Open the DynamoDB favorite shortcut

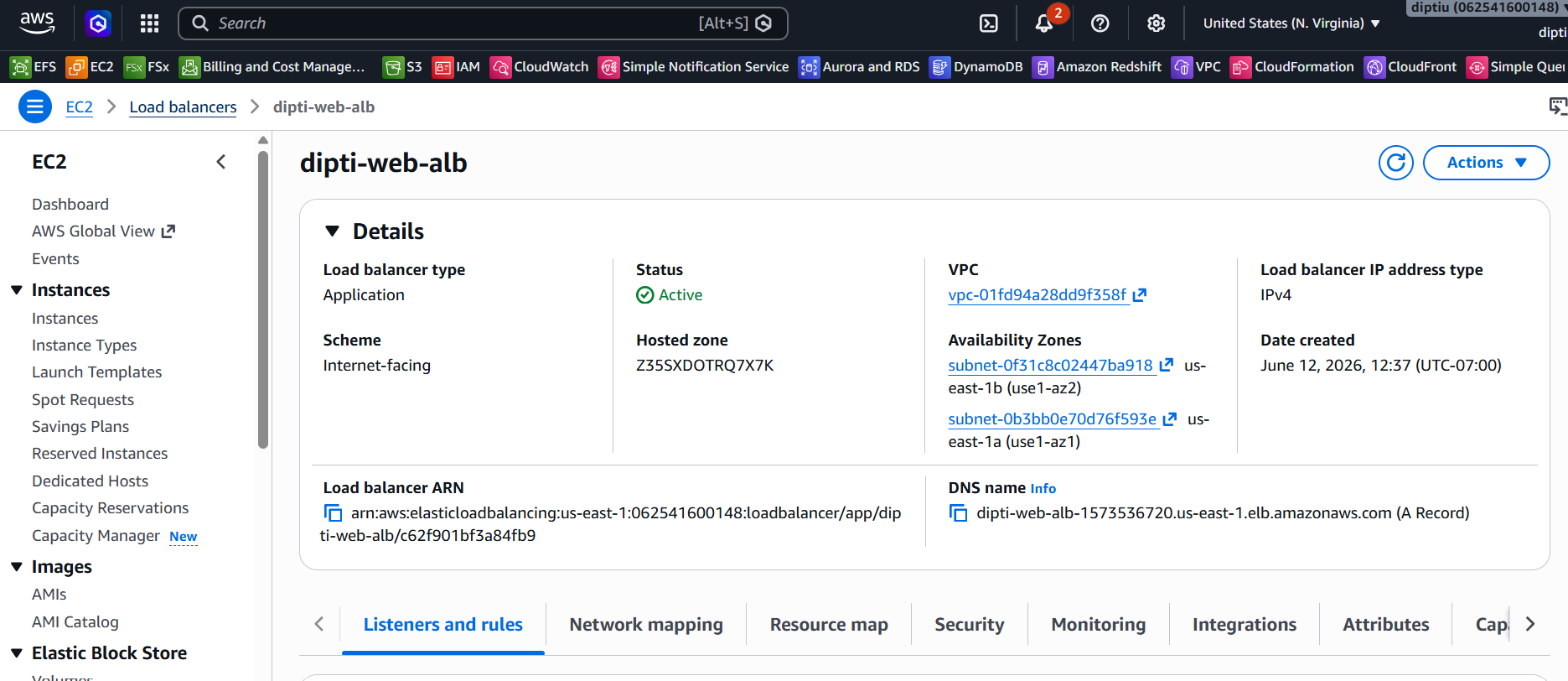pos(976,67)
